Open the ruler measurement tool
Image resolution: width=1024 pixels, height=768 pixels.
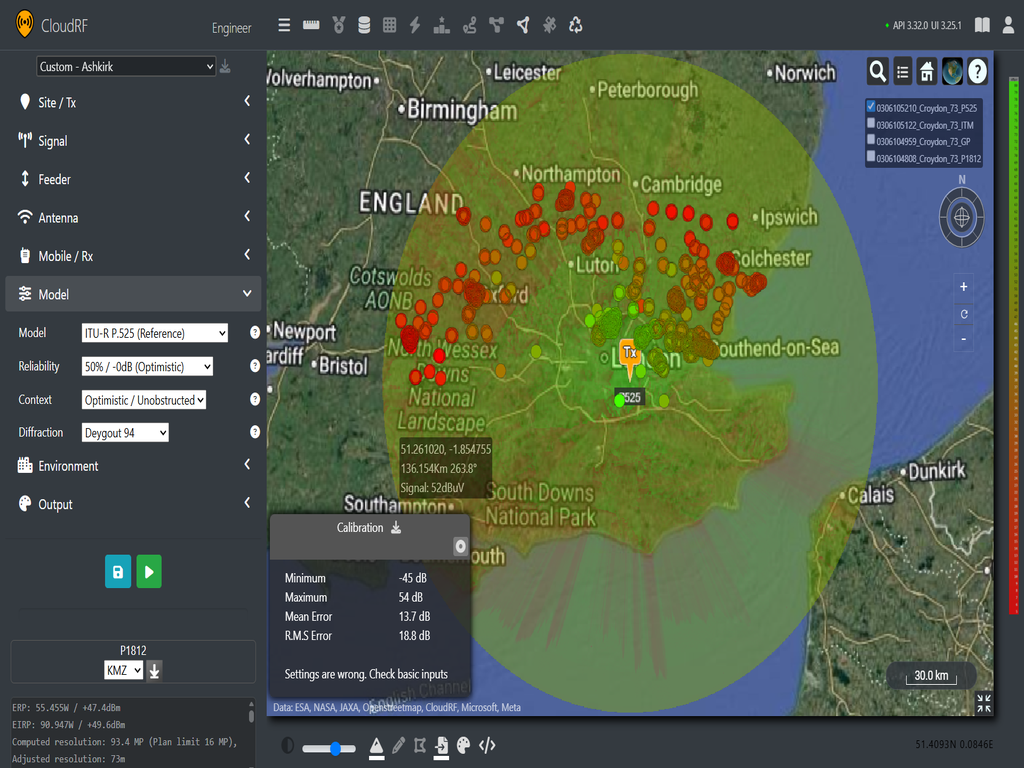click(310, 25)
